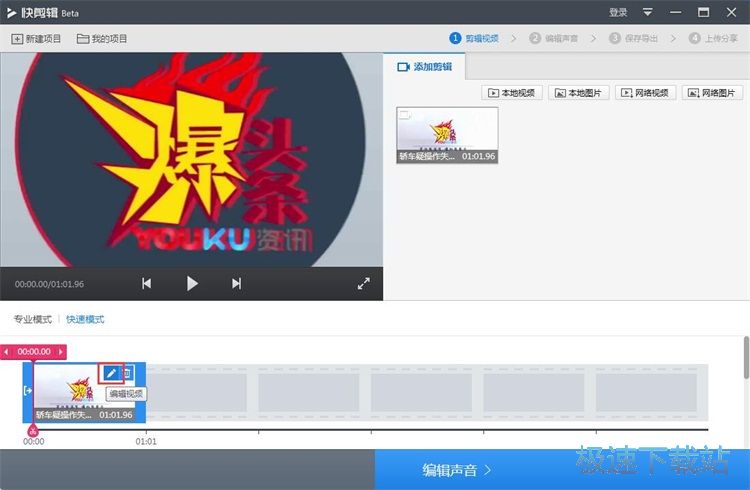The width and height of the screenshot is (750, 490).
Task: Jump to previous clip in the player
Action: coord(146,284)
